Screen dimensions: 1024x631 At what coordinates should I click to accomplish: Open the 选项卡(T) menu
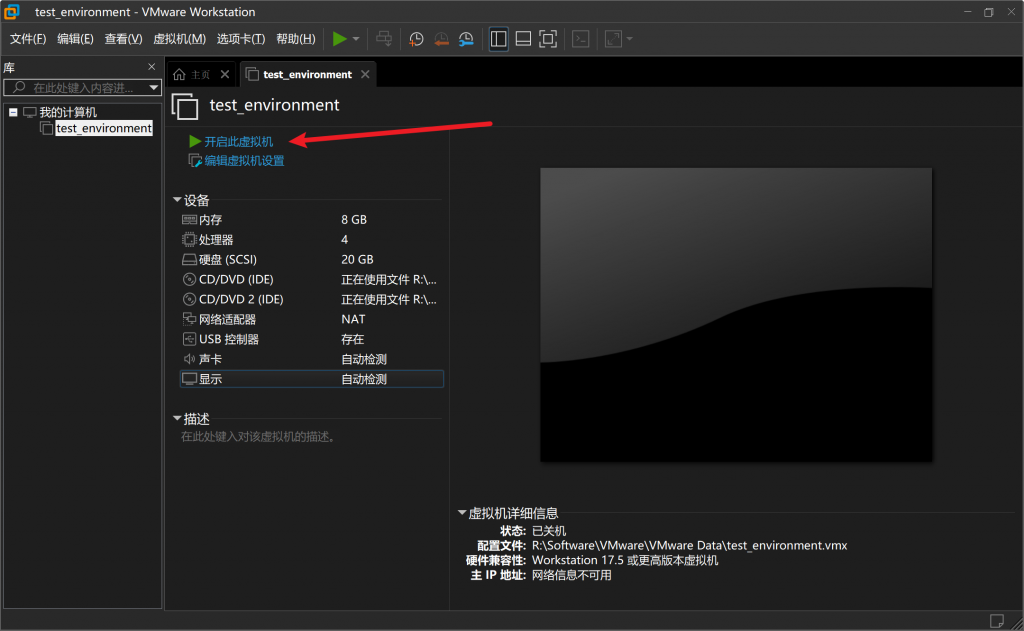click(241, 39)
